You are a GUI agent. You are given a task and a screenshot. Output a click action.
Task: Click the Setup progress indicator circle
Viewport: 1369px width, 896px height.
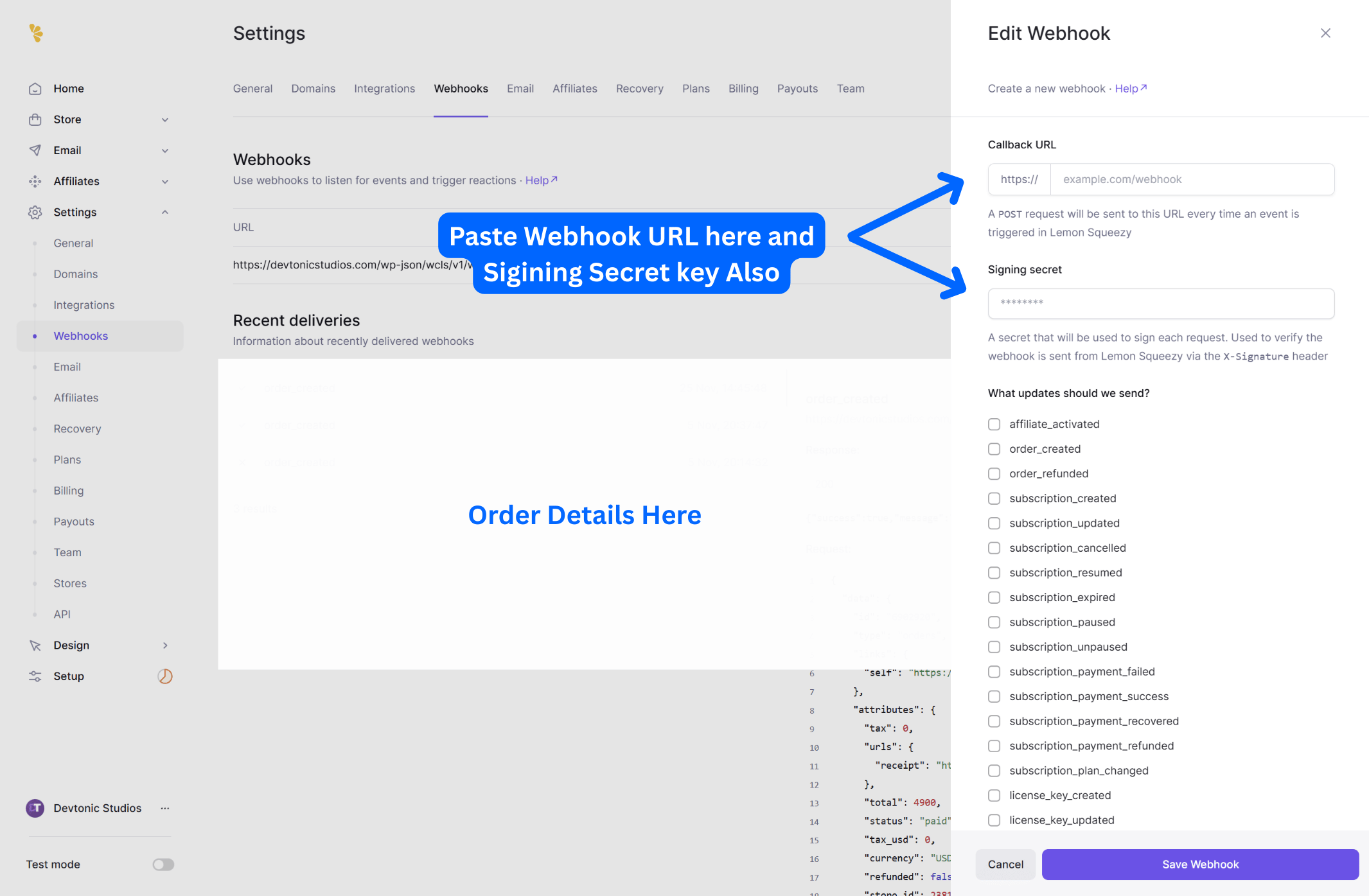pyautogui.click(x=165, y=676)
